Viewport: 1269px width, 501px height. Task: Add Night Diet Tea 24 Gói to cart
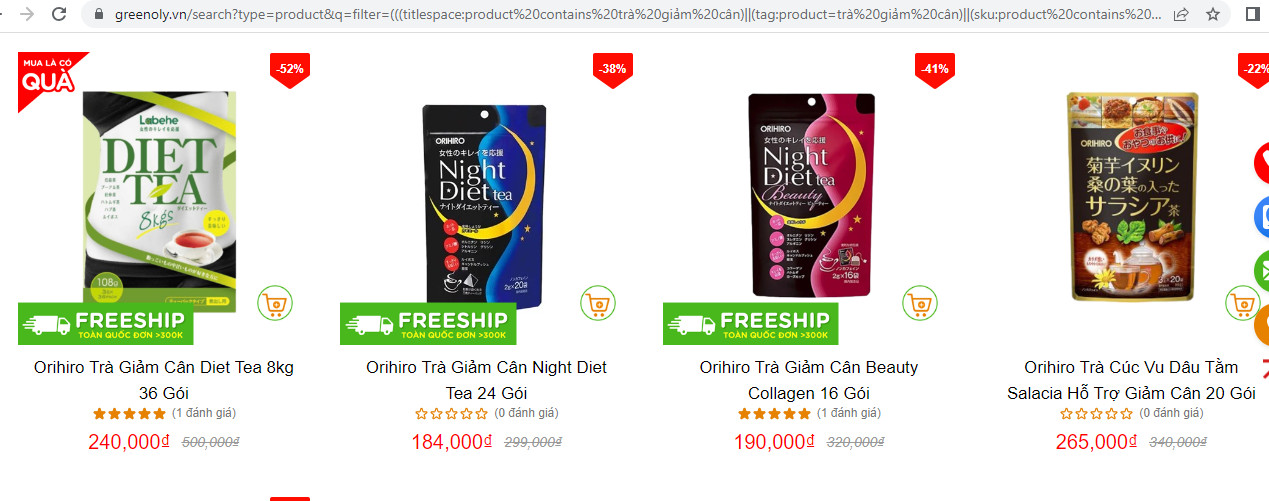click(597, 302)
